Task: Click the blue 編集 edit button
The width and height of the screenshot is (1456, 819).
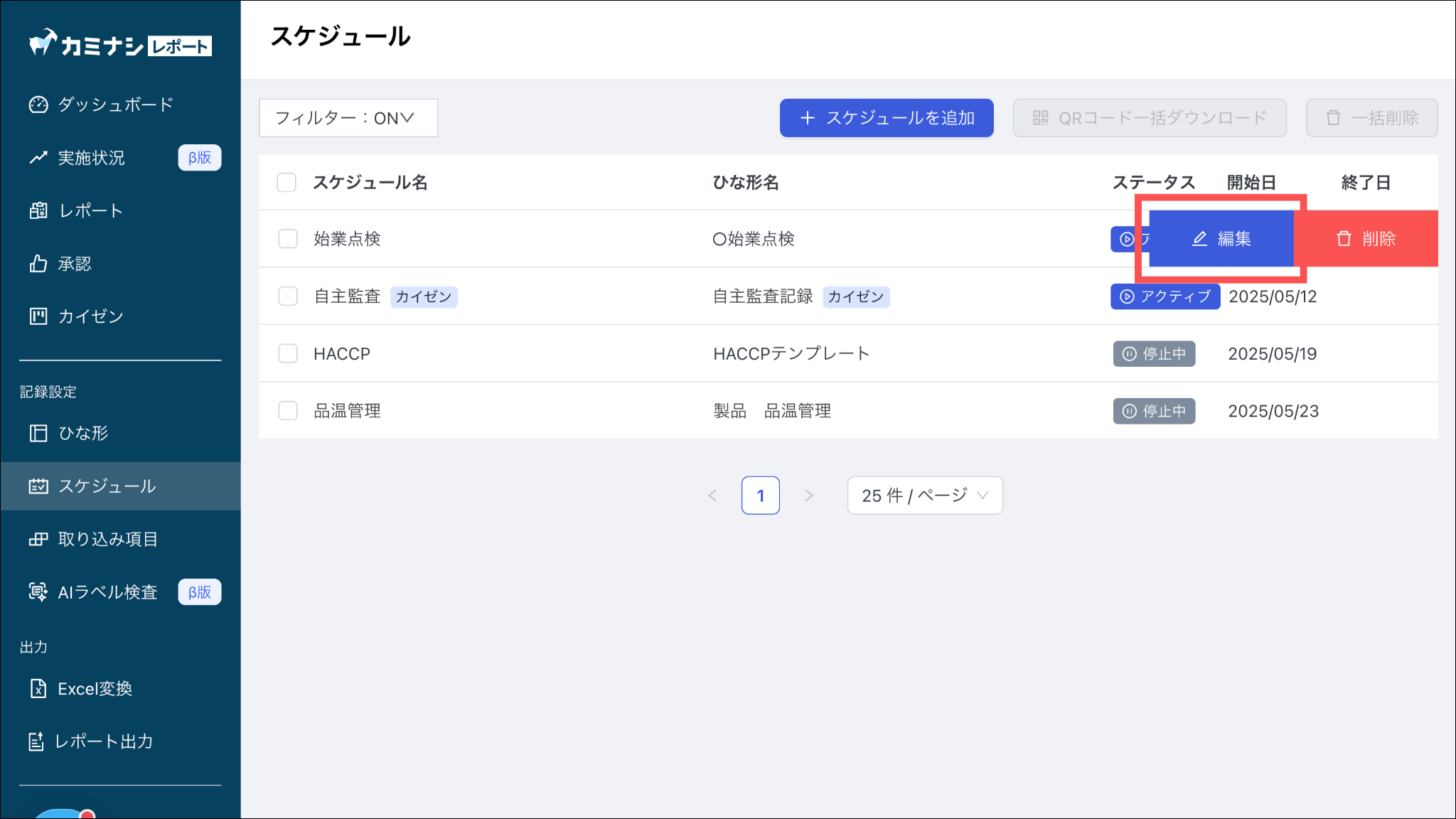Action: pos(1221,239)
